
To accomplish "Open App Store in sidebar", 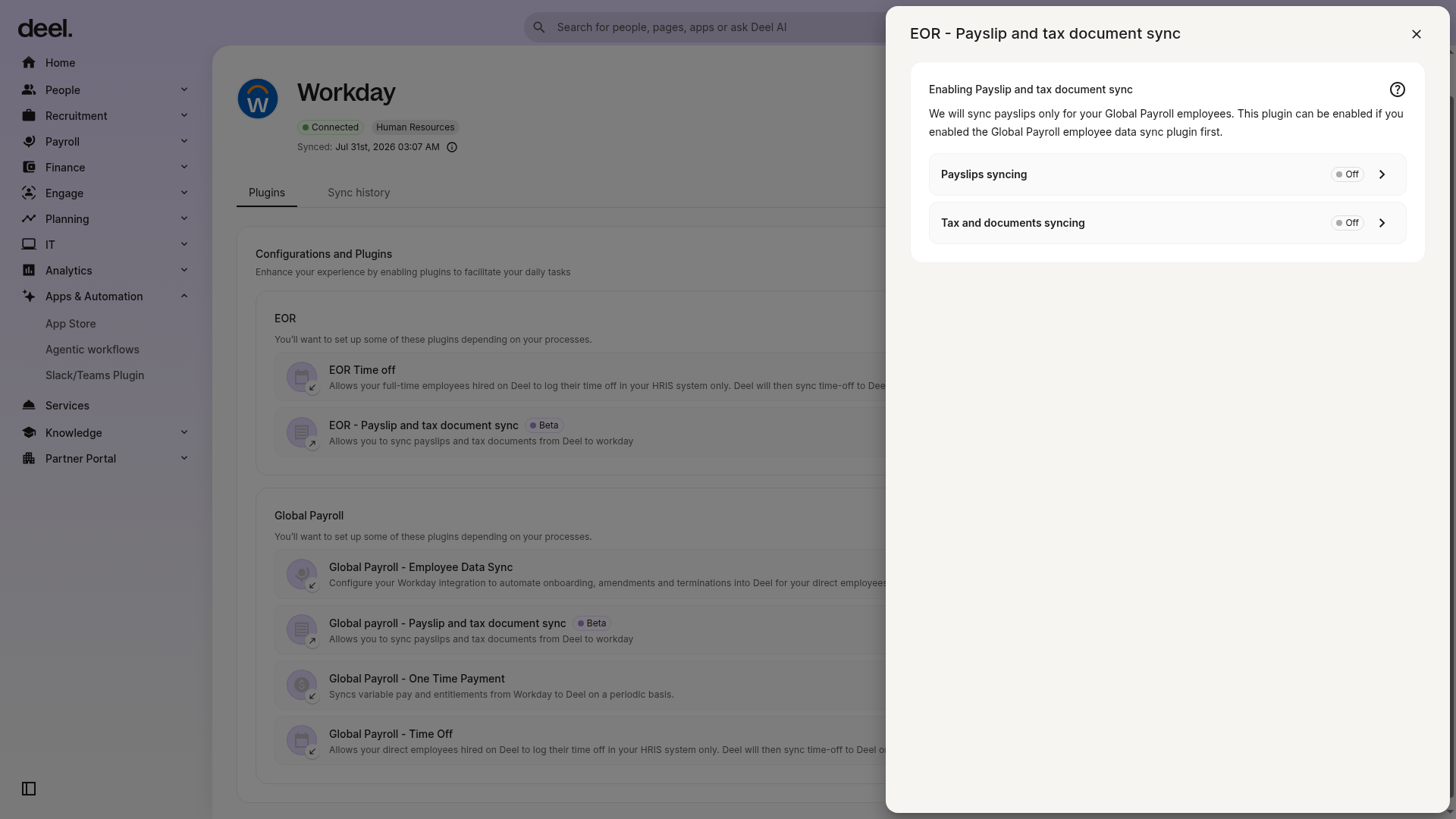I will pyautogui.click(x=71, y=324).
